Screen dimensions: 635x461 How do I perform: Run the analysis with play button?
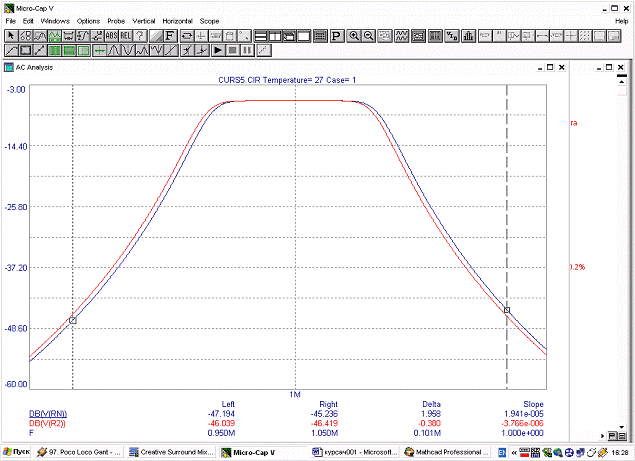click(x=217, y=49)
